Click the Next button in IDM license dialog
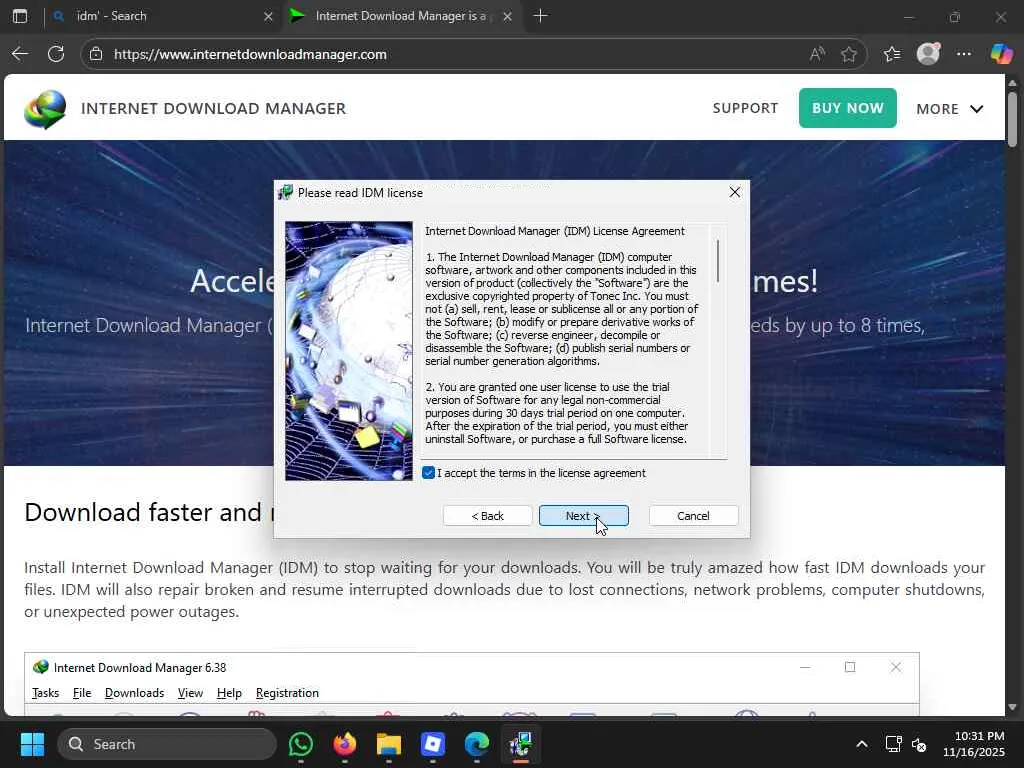Viewport: 1024px width, 768px height. click(583, 516)
